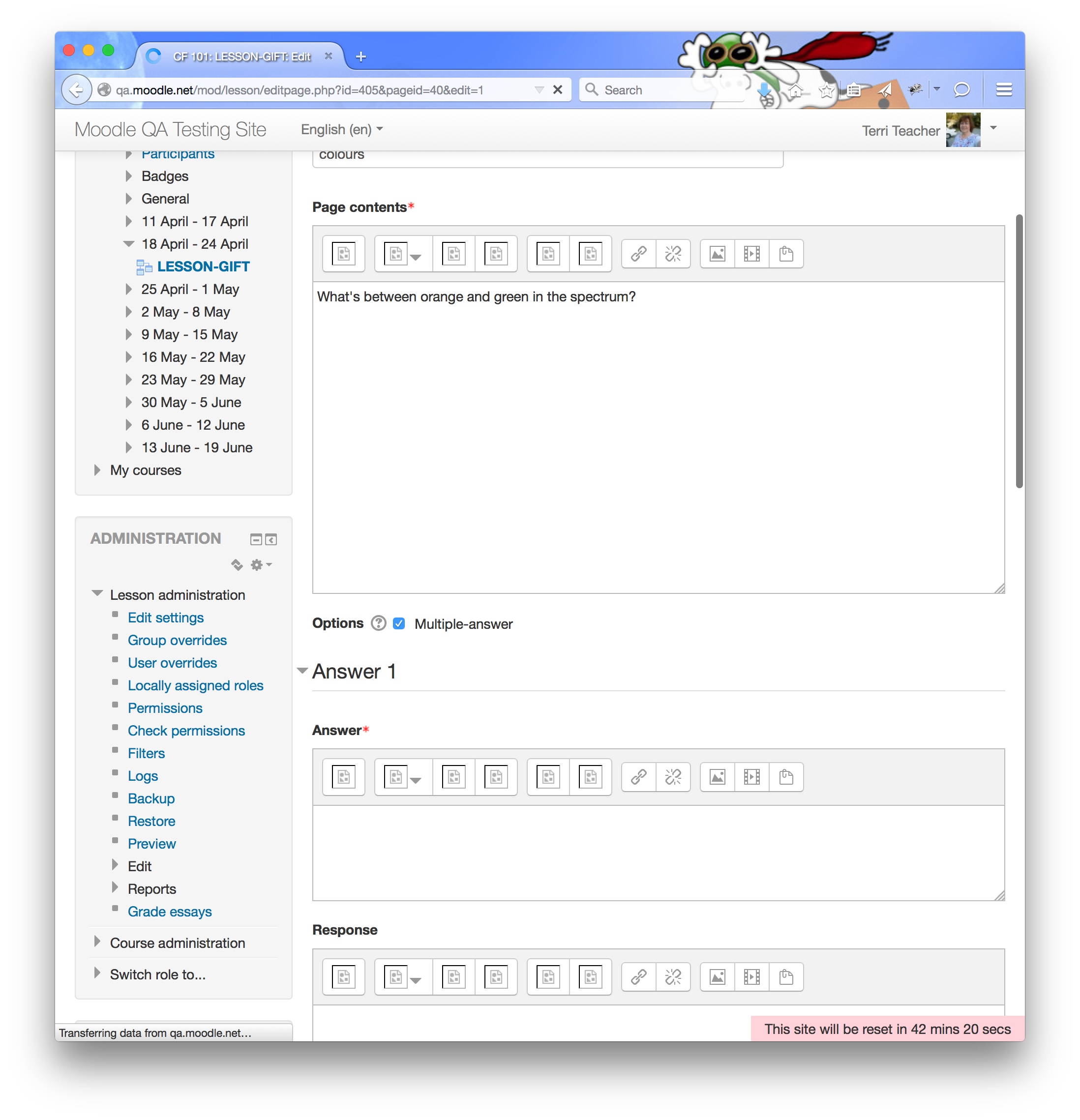
Task: Click the Options help question mark icon
Action: pyautogui.click(x=378, y=623)
